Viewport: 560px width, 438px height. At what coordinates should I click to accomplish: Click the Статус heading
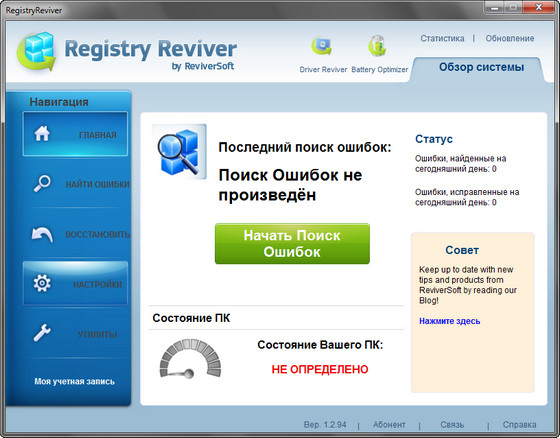[434, 139]
